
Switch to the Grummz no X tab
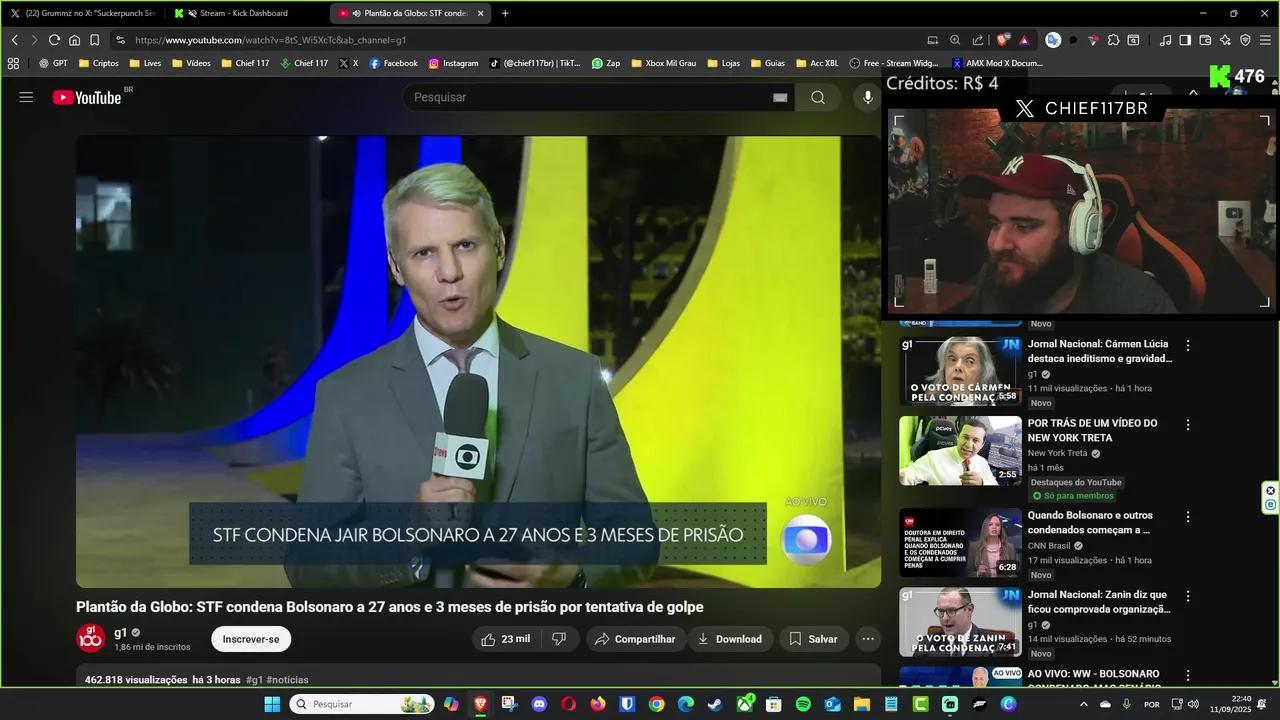pos(82,13)
